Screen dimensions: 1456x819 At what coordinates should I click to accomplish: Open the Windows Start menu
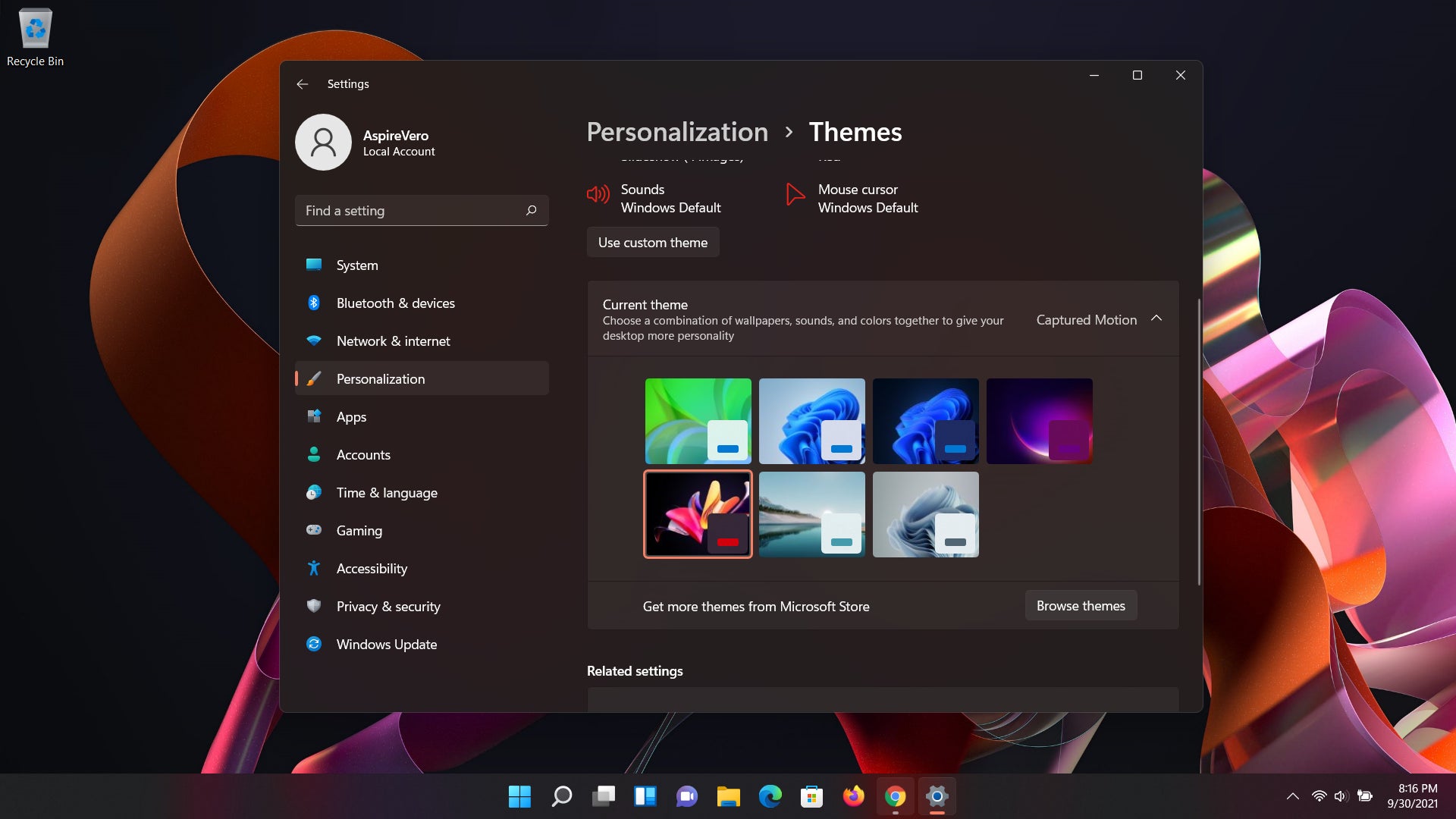point(519,796)
